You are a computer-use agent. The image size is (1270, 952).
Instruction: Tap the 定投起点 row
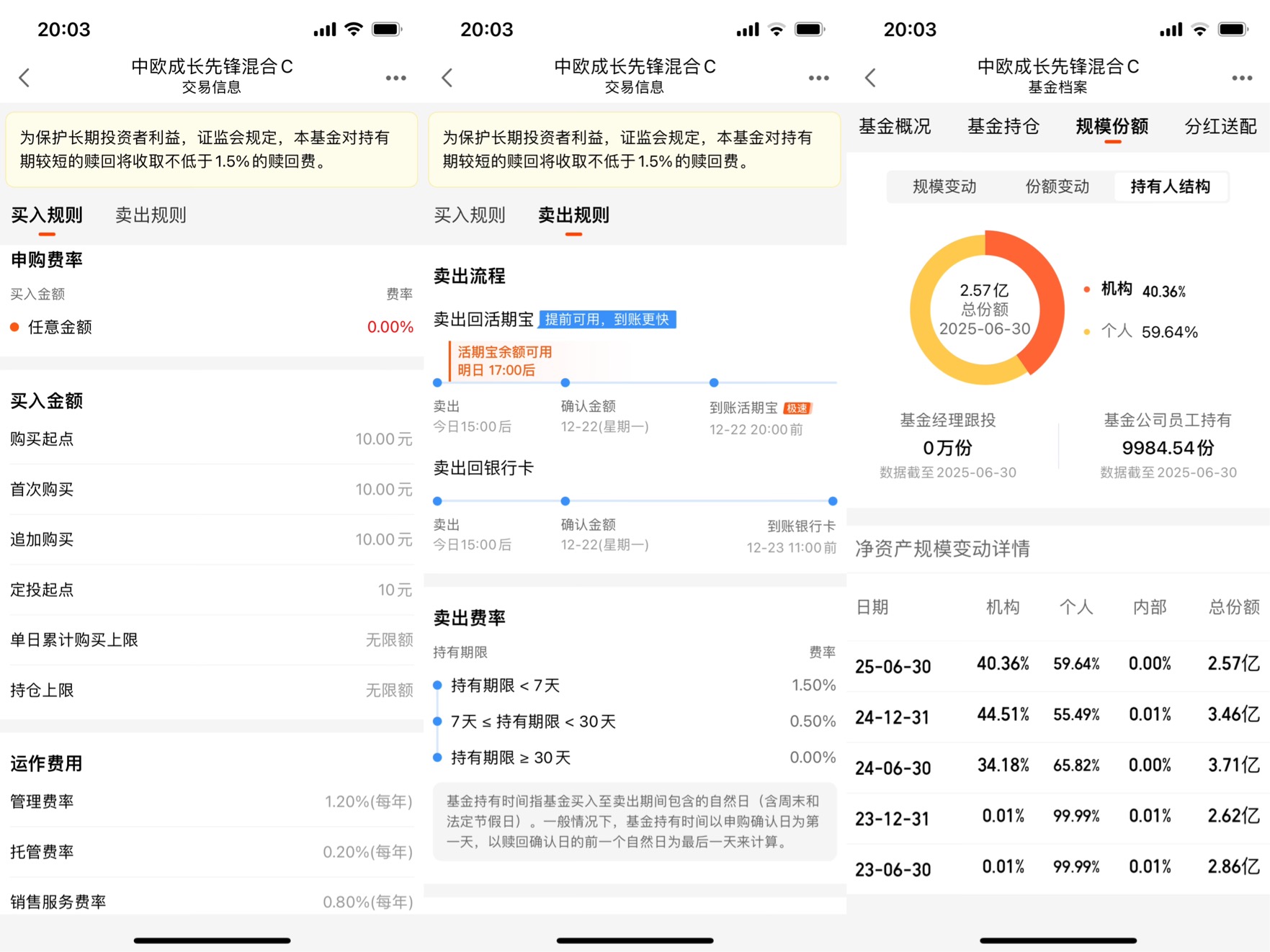[212, 590]
